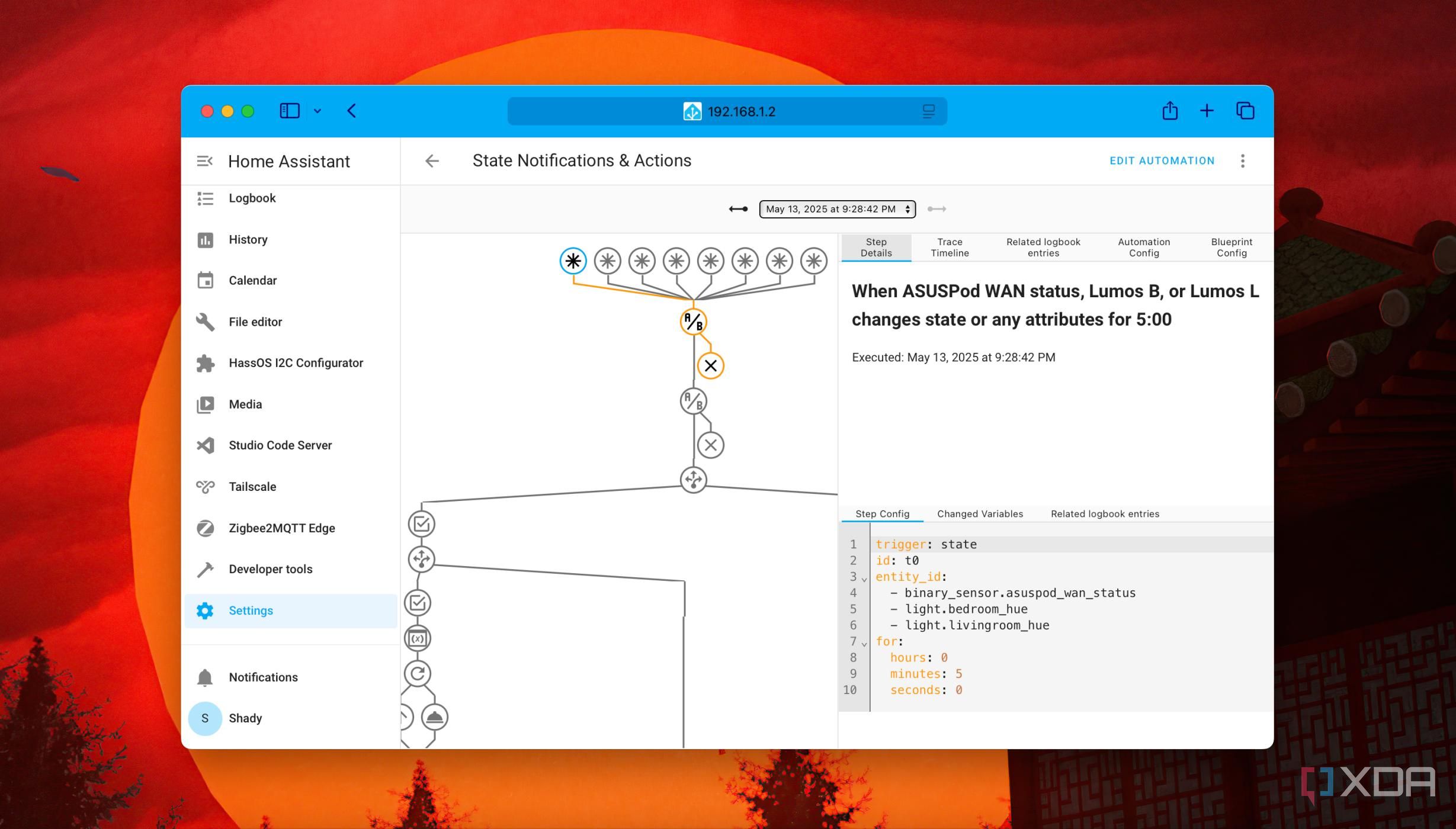Open the Media browser

click(x=290, y=404)
